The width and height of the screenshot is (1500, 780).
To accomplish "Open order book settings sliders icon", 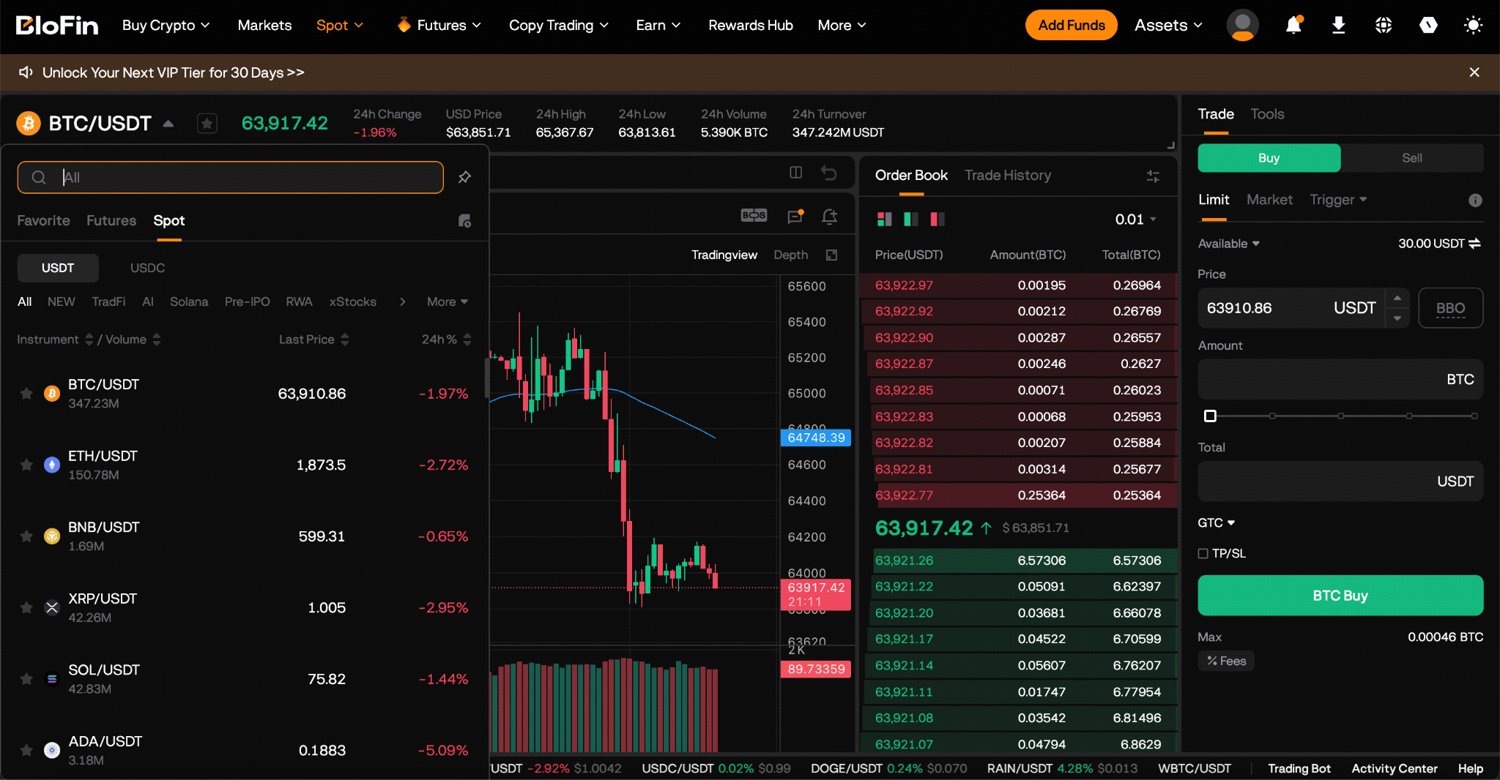I will point(1153,176).
